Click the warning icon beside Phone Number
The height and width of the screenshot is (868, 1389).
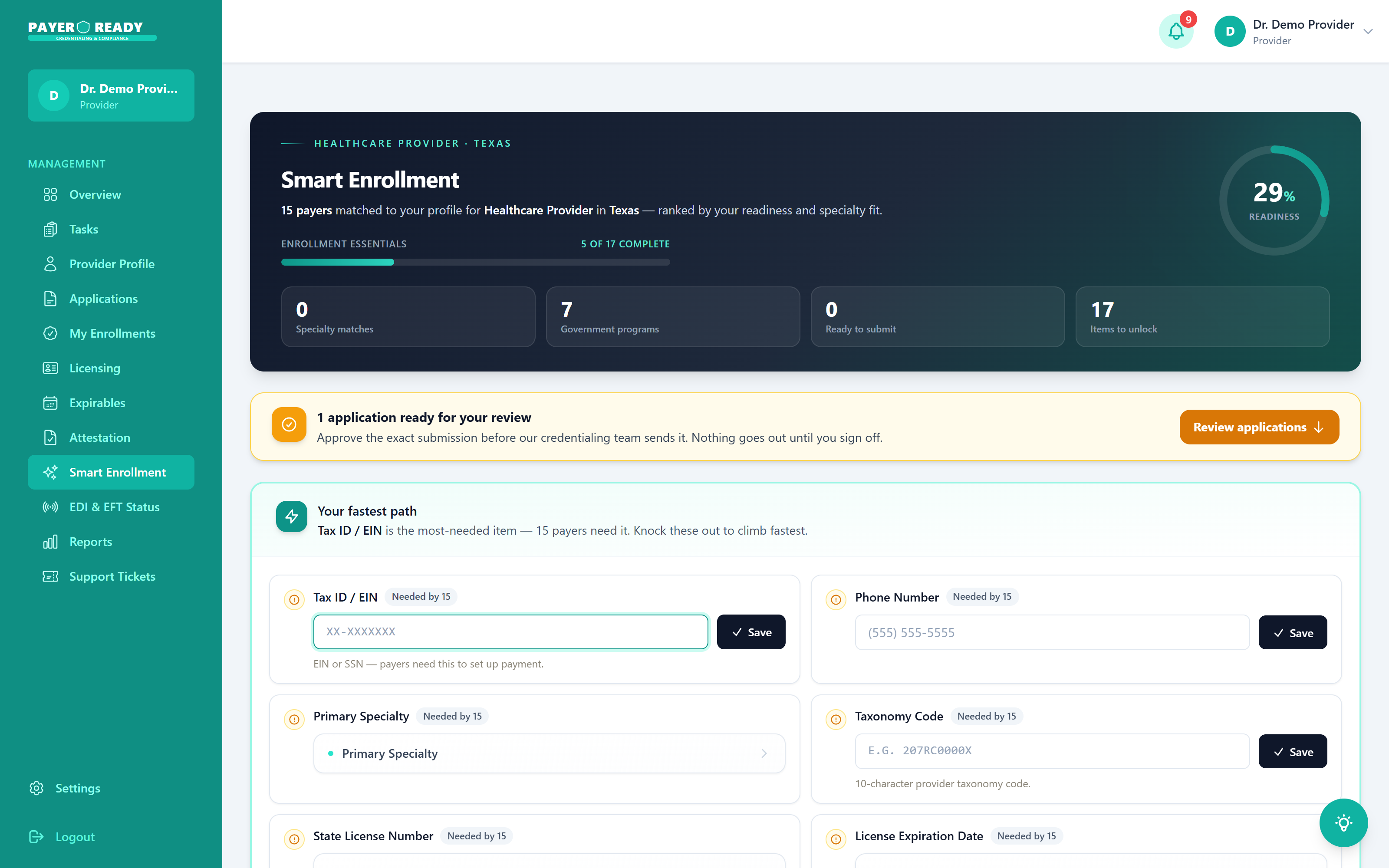coord(836,600)
